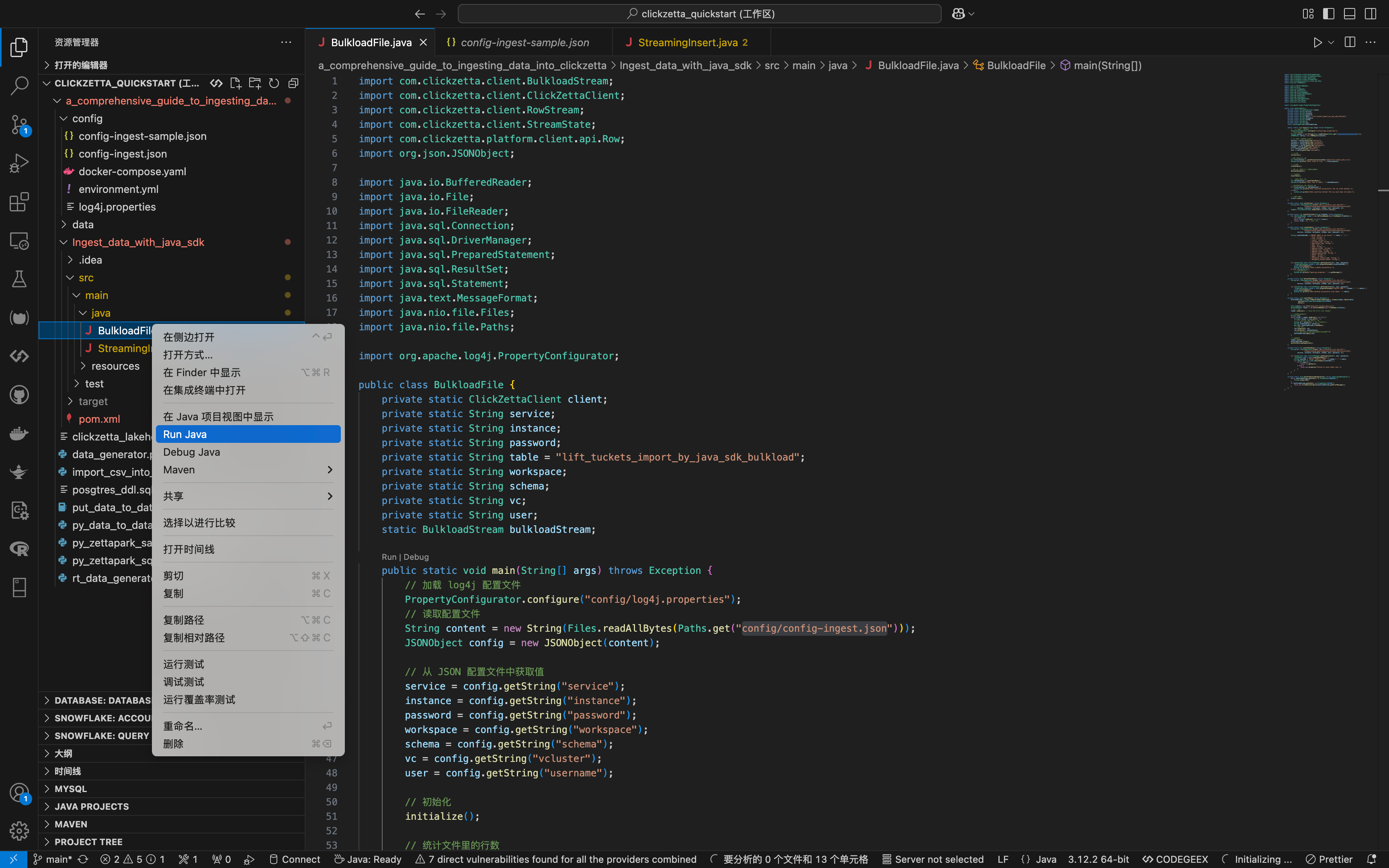Open the Testing flask icon
Image resolution: width=1389 pixels, height=868 pixels.
(19, 279)
